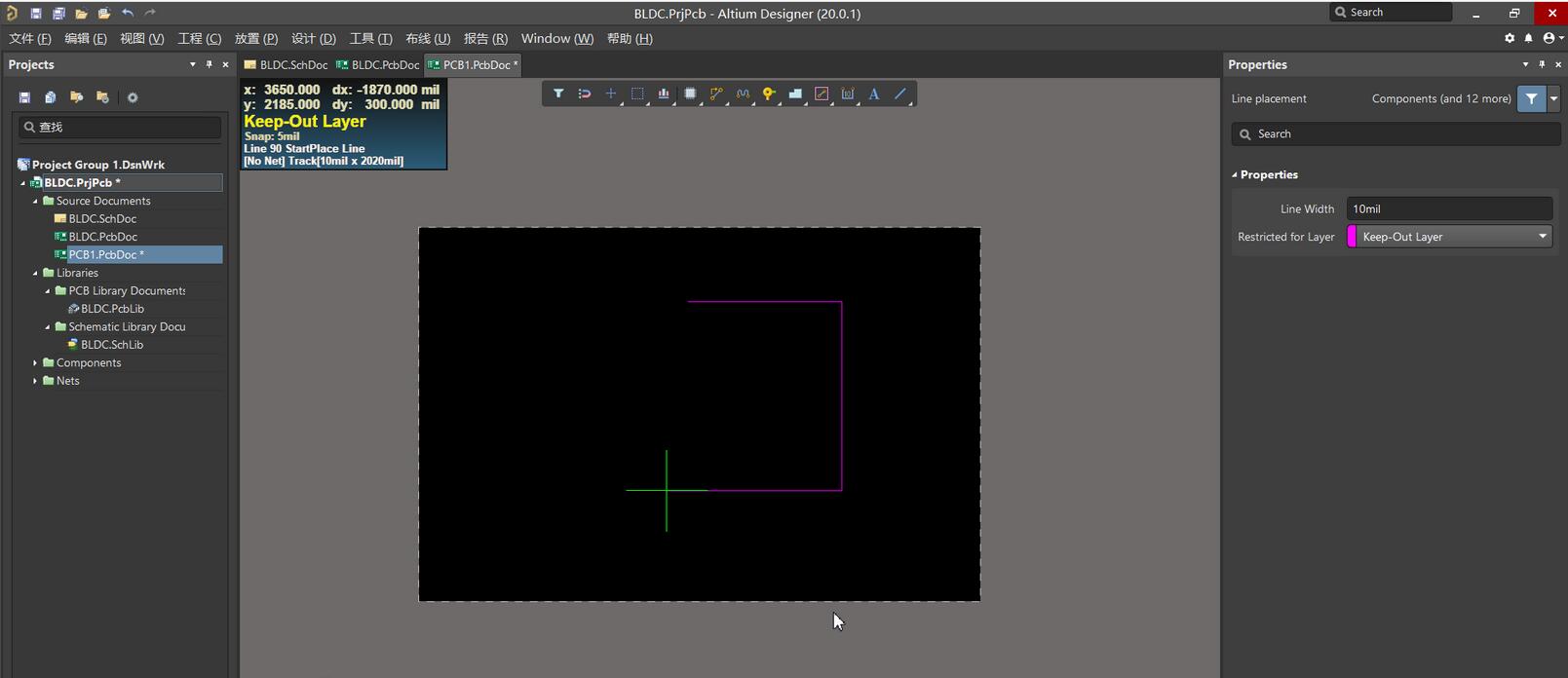
Task: Open the align objects bar-chart icon
Action: click(x=664, y=94)
